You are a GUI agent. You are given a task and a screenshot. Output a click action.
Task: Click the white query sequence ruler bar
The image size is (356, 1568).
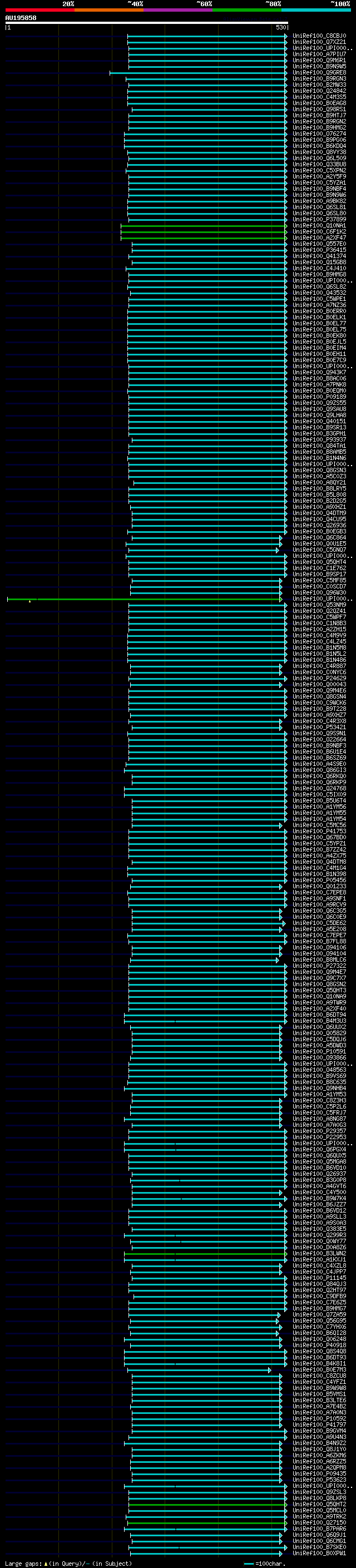coord(147,22)
